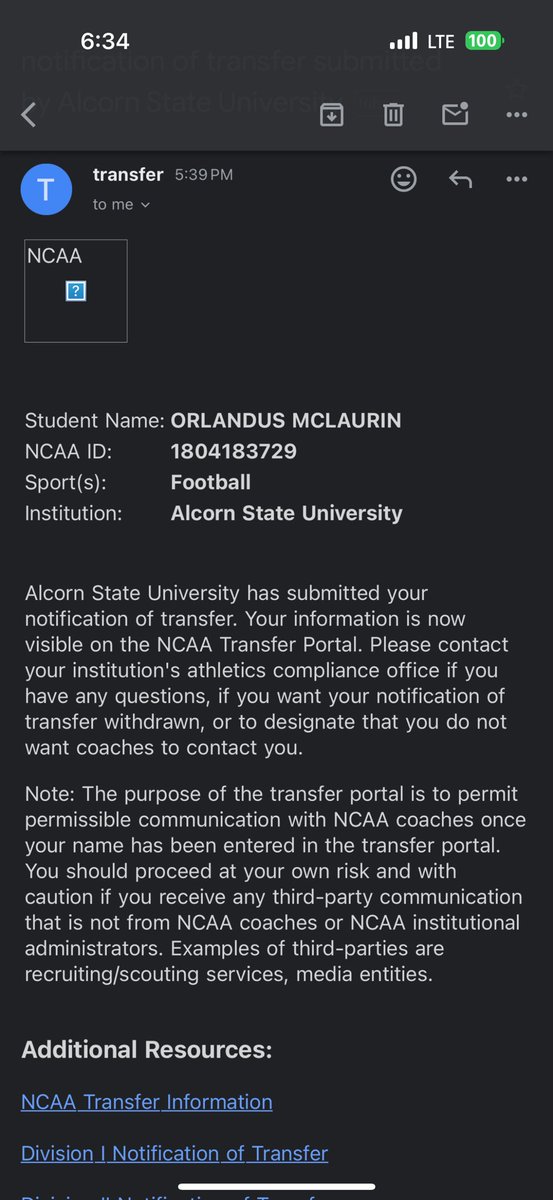This screenshot has width=553, height=1200.
Task: Archive this email with the box icon
Action: coord(331,115)
